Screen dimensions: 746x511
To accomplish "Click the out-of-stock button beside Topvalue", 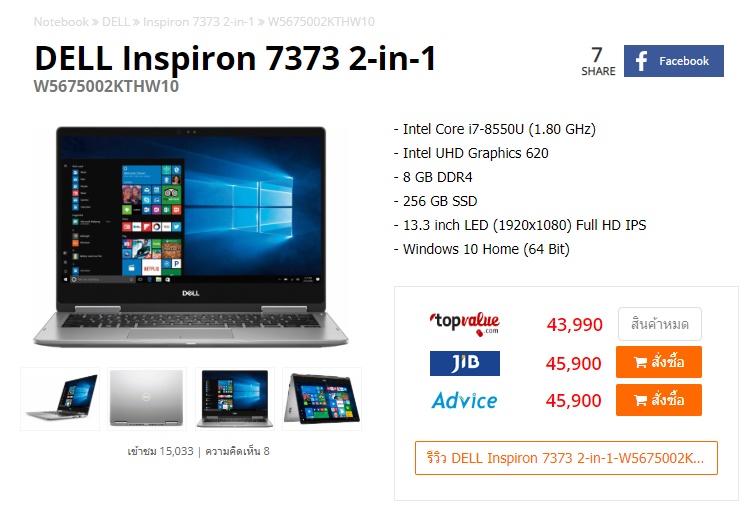I will 659,324.
